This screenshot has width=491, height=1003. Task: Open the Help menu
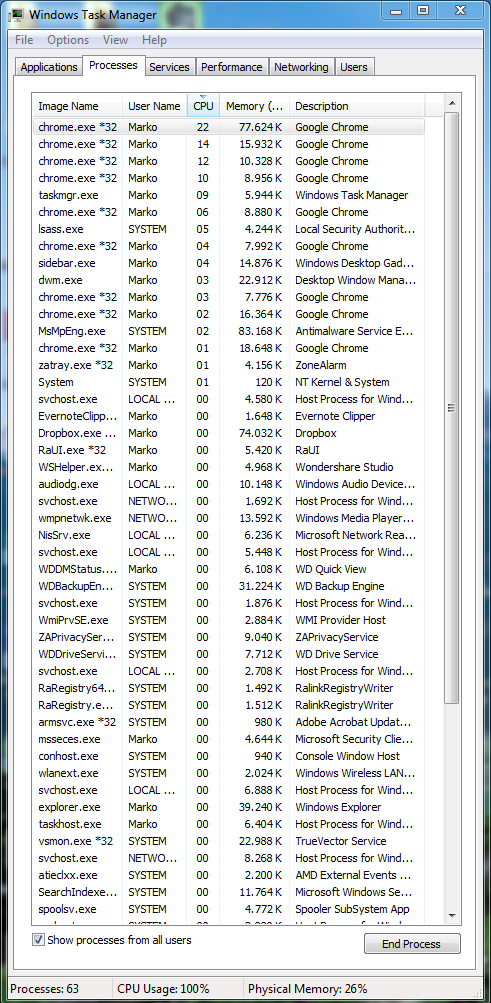click(154, 40)
